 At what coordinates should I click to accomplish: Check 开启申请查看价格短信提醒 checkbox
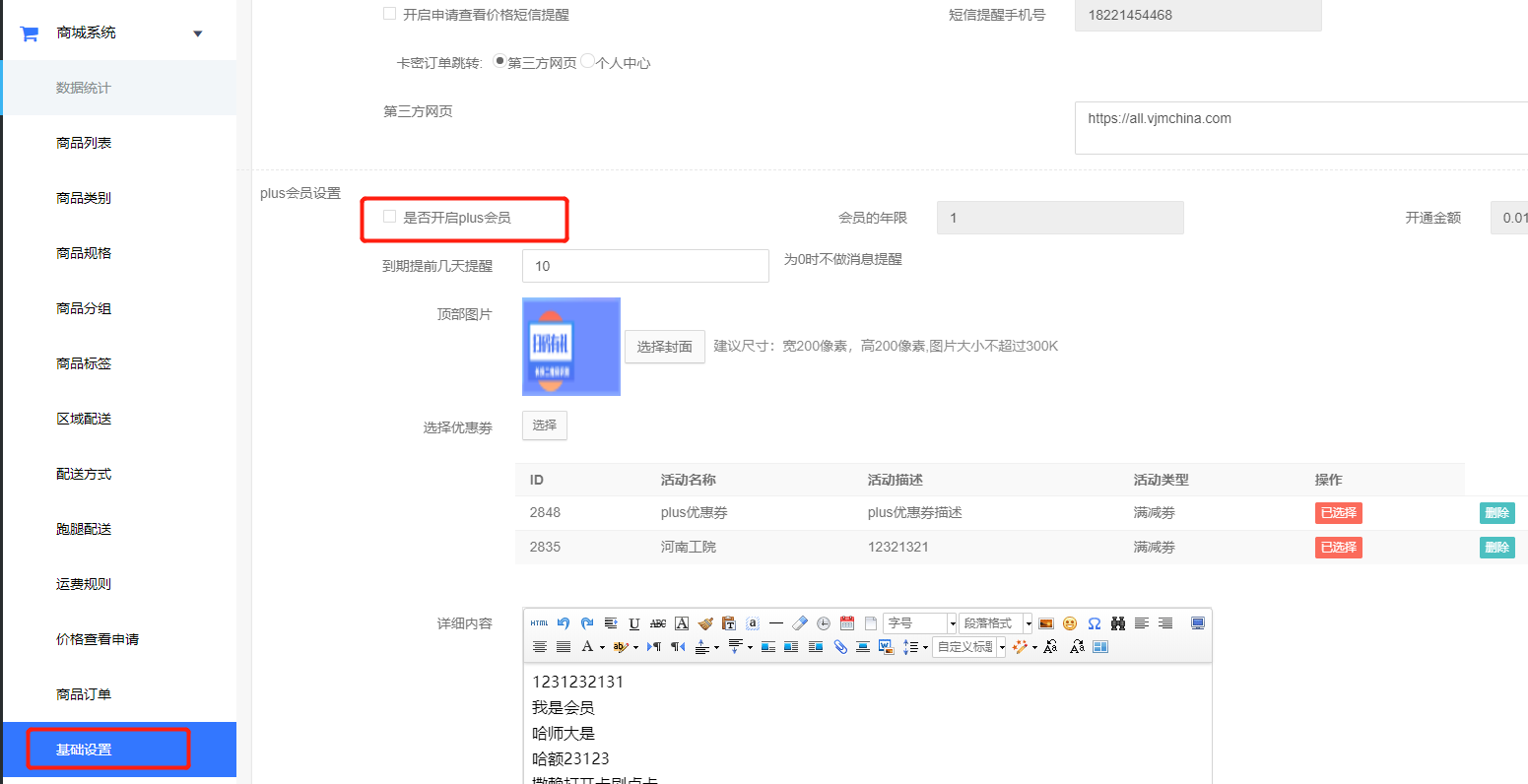(390, 15)
